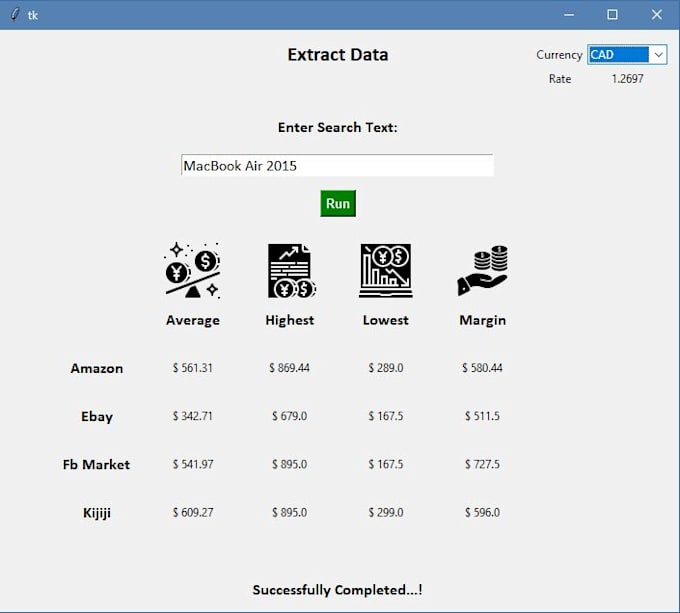Click Fb Market average value $ 541.97
This screenshot has width=680, height=613.
pyautogui.click(x=193, y=464)
